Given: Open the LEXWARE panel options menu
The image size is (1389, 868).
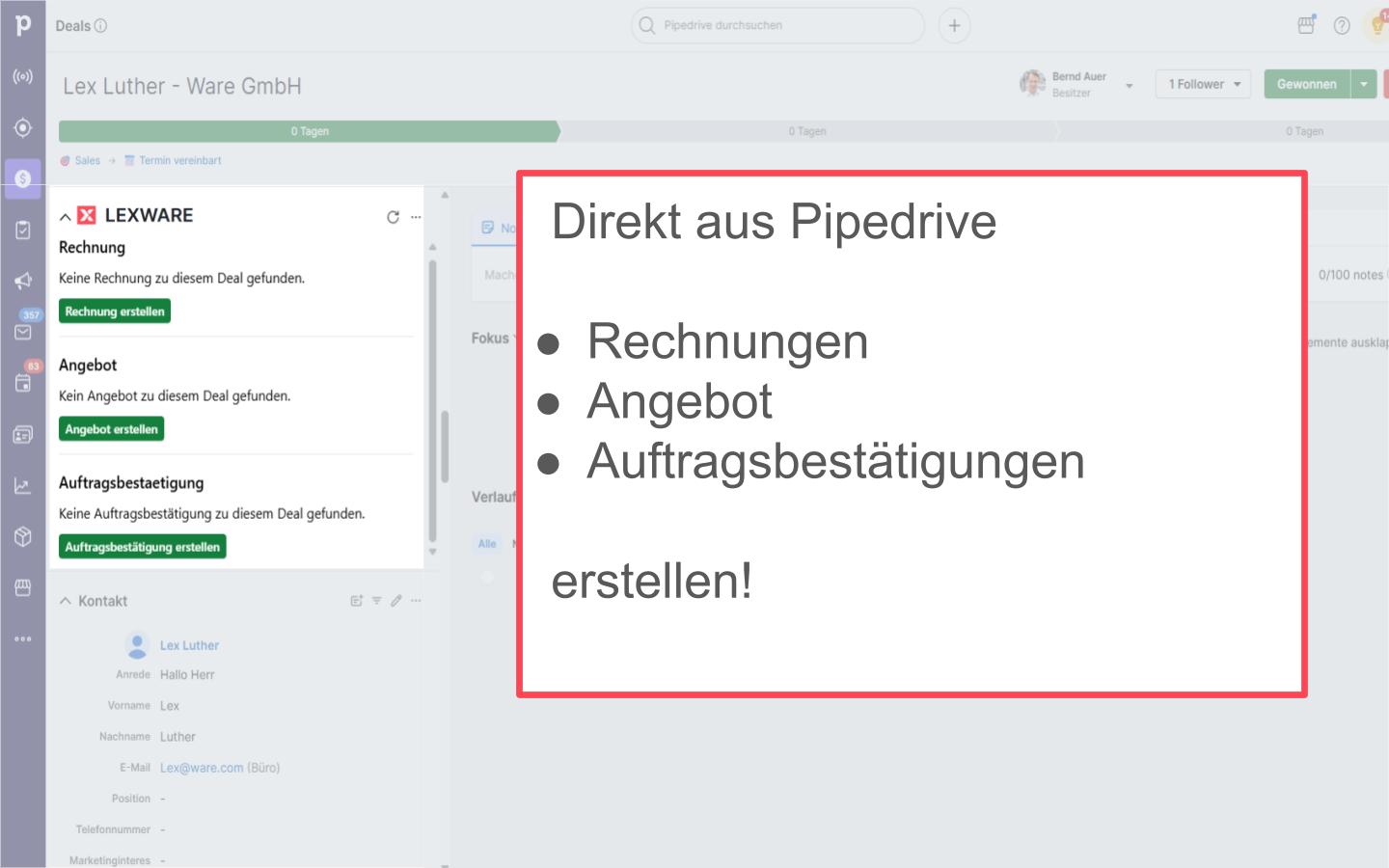Looking at the screenshot, I should coord(416,217).
